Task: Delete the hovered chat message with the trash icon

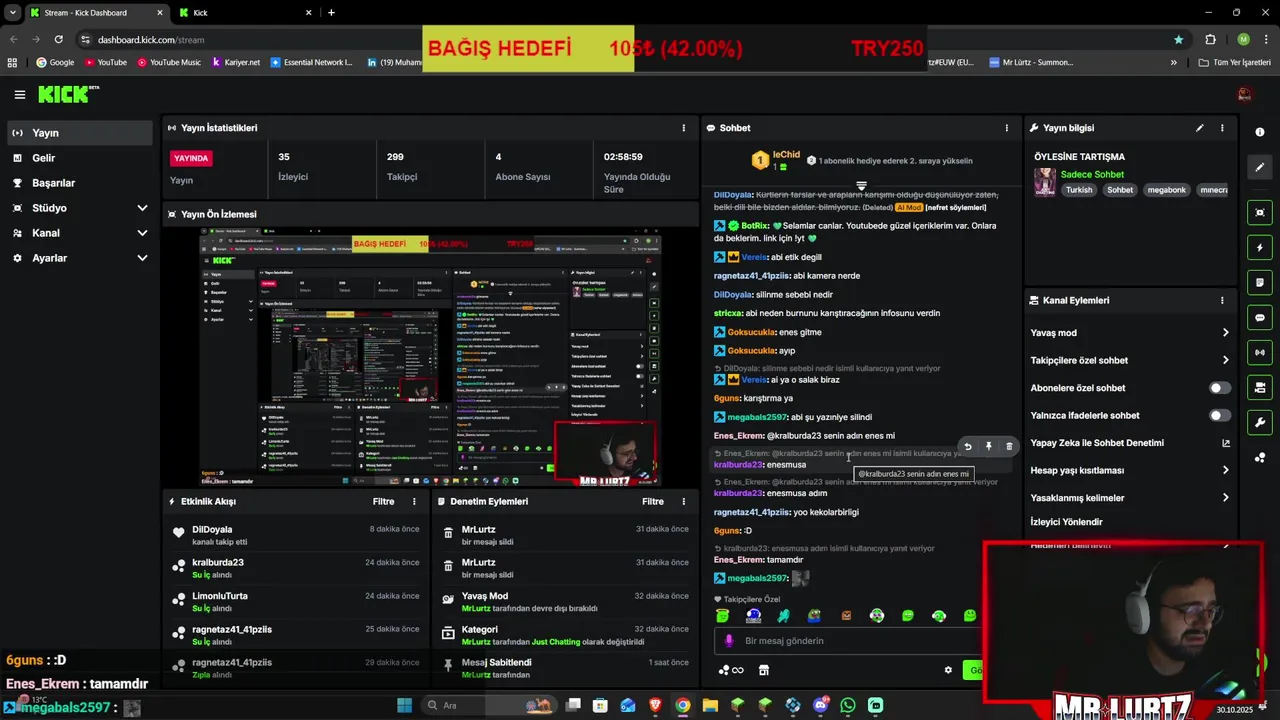Action: tap(1009, 447)
